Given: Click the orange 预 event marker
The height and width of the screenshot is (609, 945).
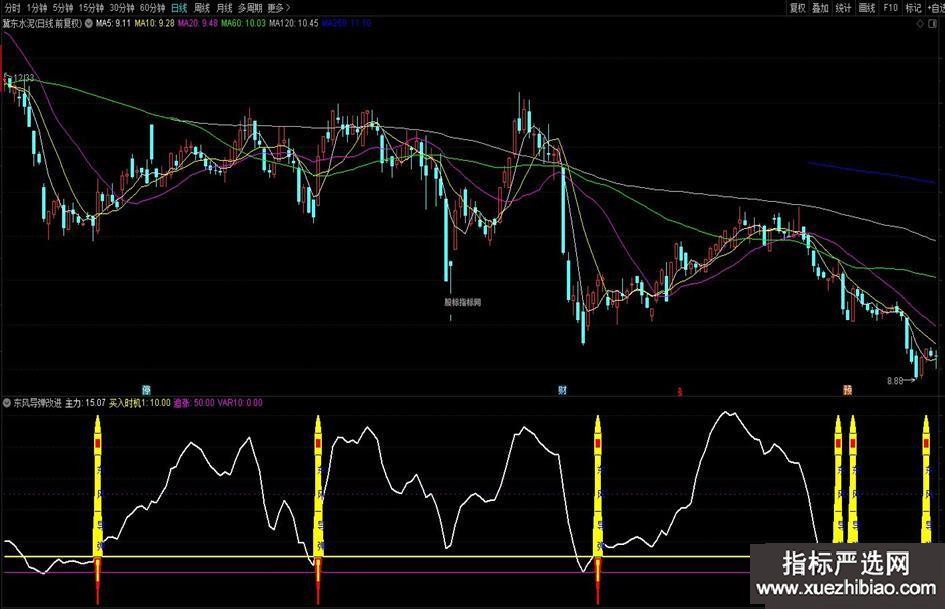Looking at the screenshot, I should [x=847, y=390].
